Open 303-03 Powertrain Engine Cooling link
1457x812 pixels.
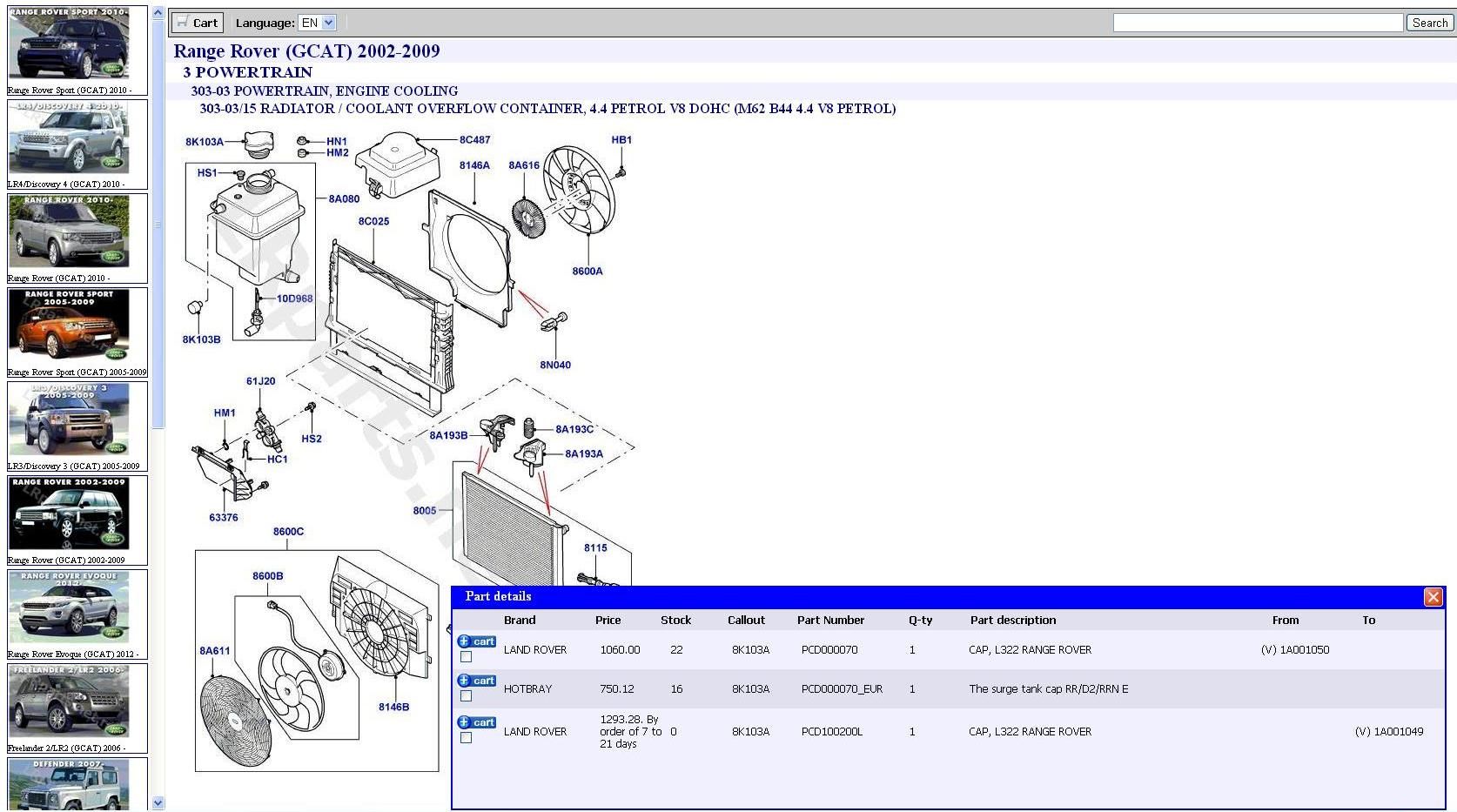(325, 91)
